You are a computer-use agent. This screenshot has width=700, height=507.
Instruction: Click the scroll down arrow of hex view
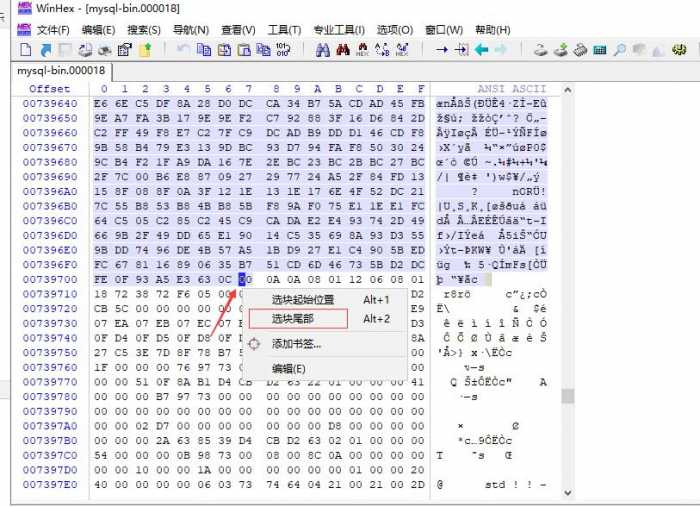coord(567,493)
